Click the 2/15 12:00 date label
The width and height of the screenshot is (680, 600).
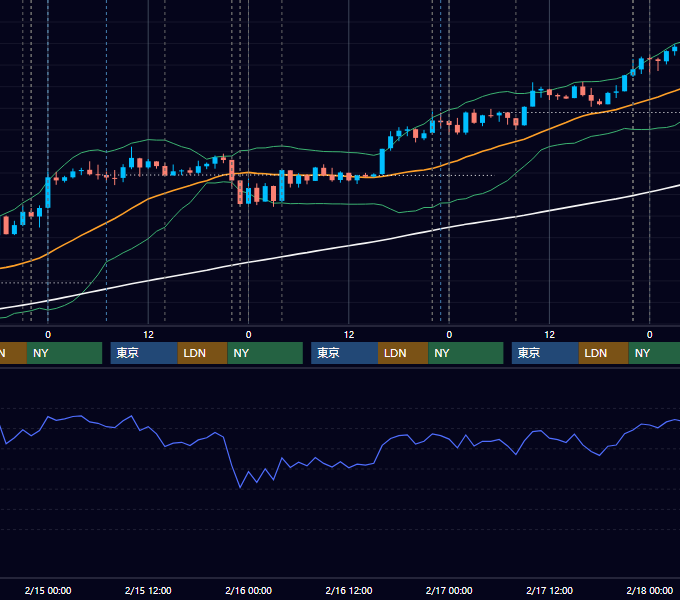pos(148,590)
